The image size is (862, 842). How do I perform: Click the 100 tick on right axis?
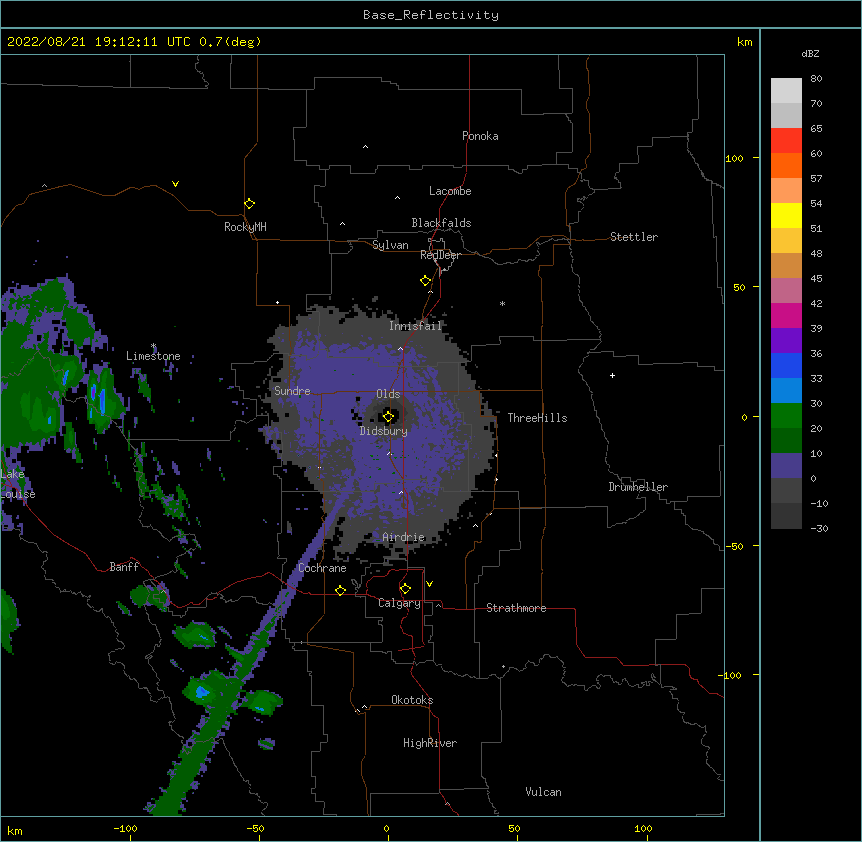pos(734,158)
